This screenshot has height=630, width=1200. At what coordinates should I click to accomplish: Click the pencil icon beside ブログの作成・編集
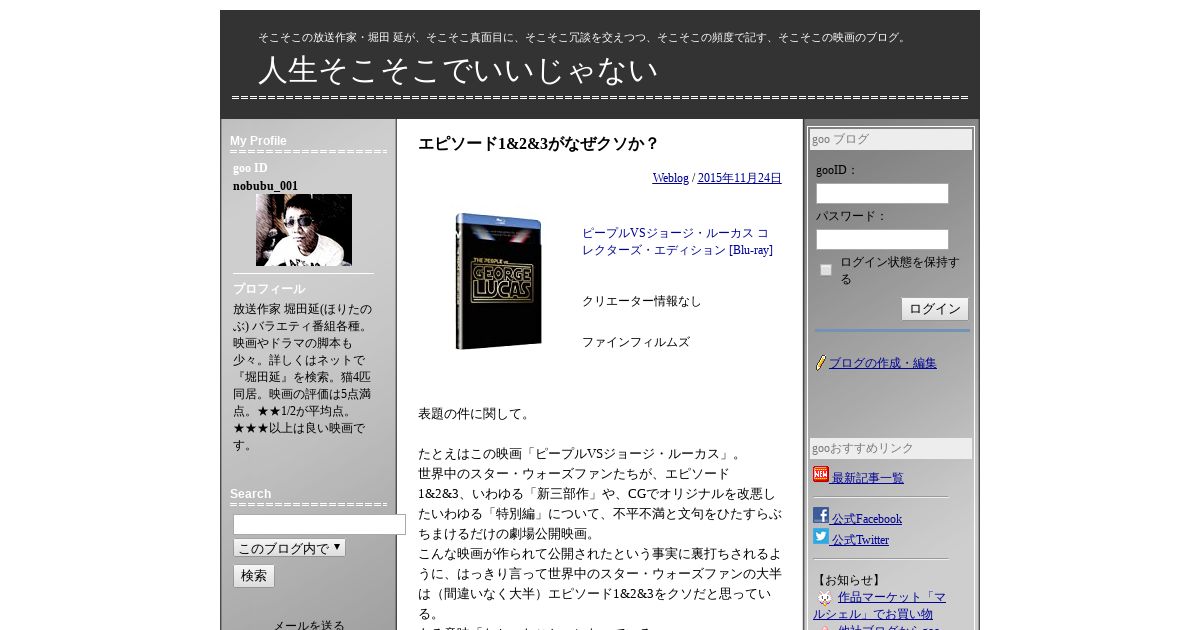point(821,363)
